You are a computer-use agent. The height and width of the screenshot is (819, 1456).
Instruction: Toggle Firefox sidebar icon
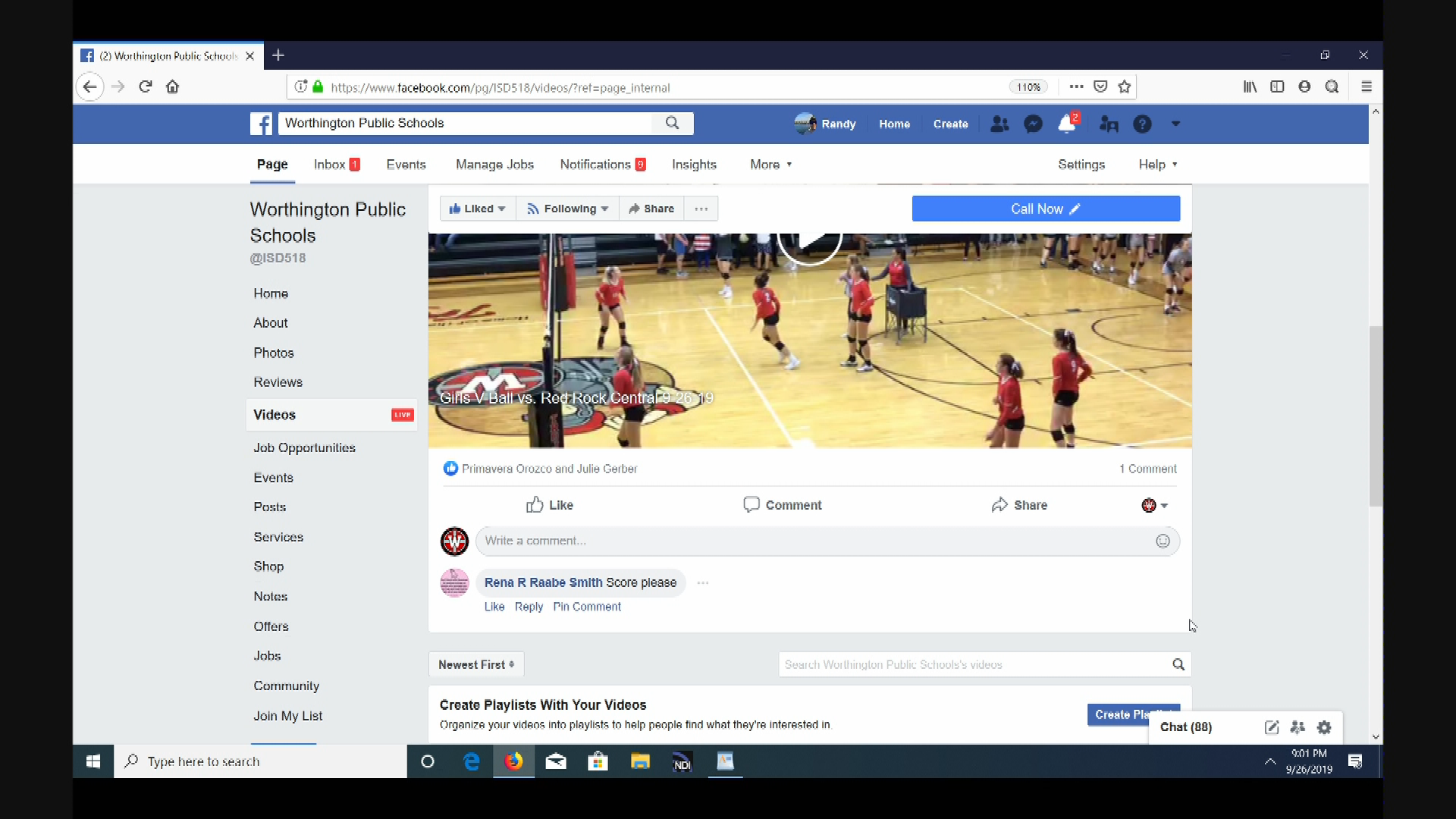coord(1277,86)
